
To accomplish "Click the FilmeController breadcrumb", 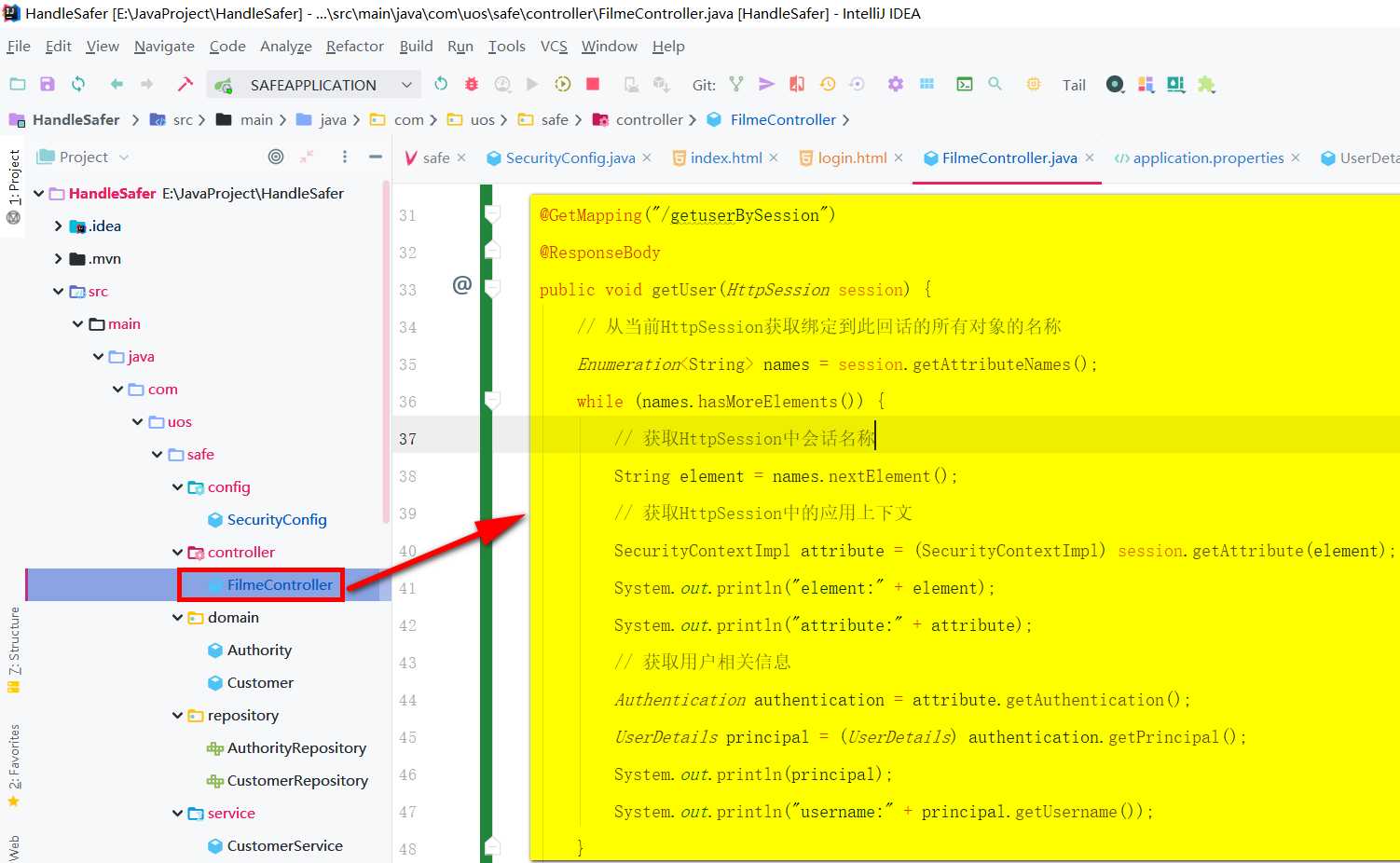I will (x=783, y=119).
